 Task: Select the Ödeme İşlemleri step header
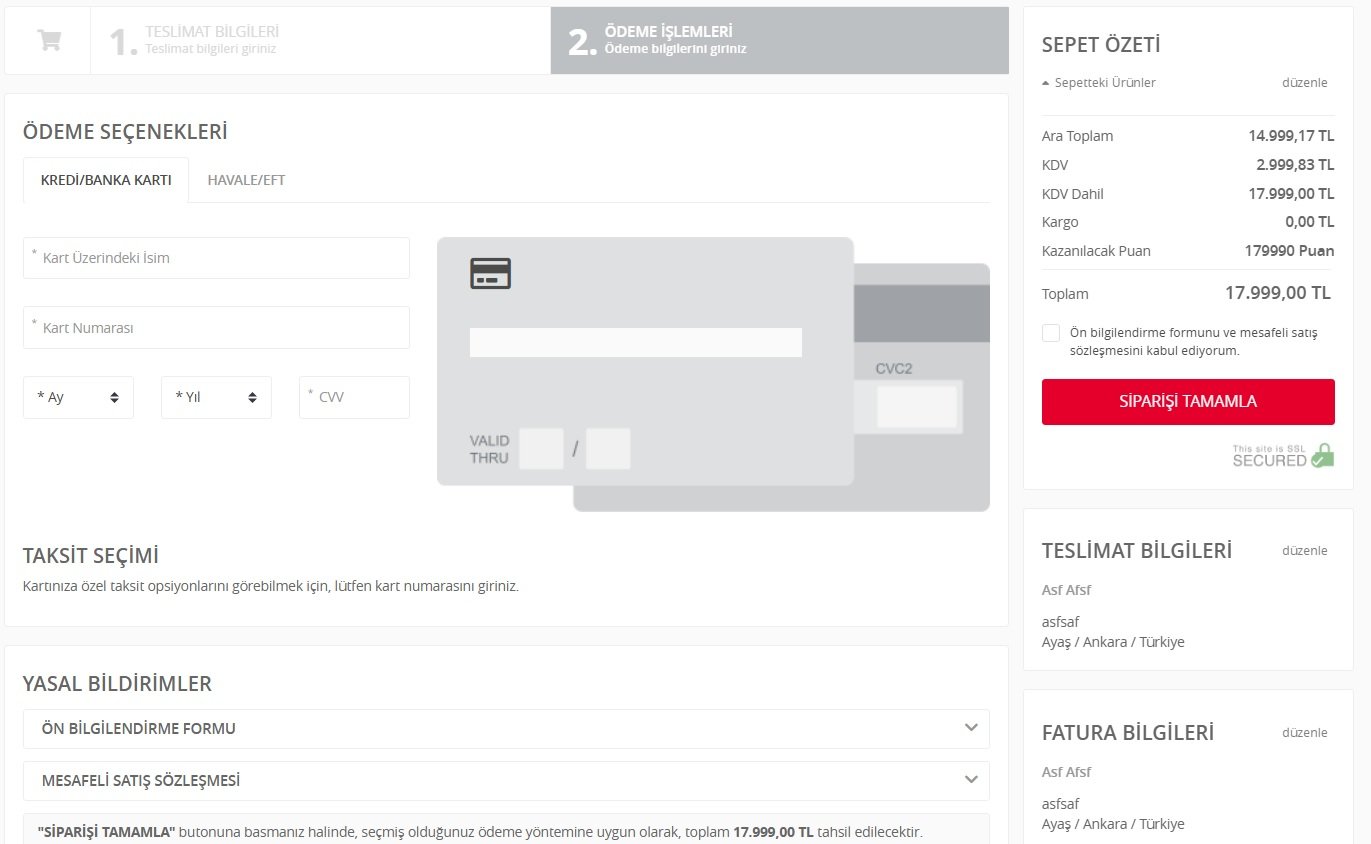(675, 40)
